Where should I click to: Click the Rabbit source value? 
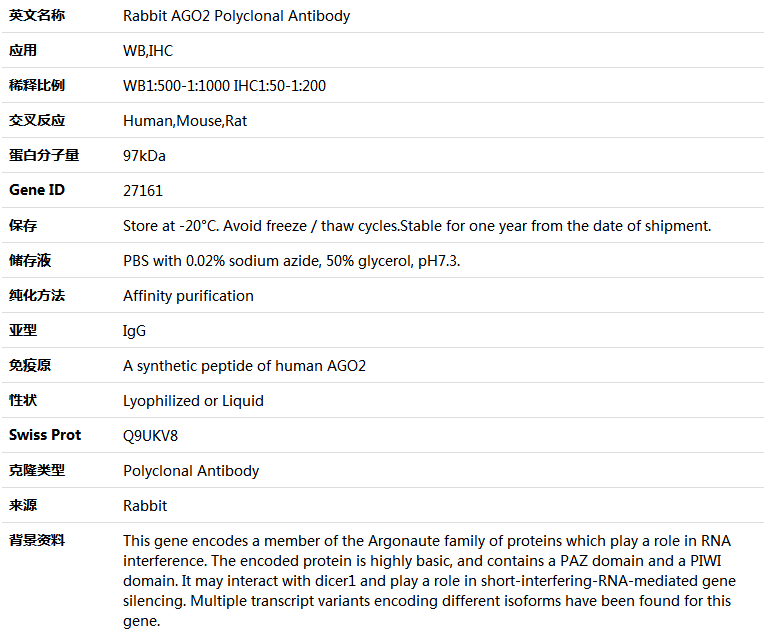[x=145, y=506]
